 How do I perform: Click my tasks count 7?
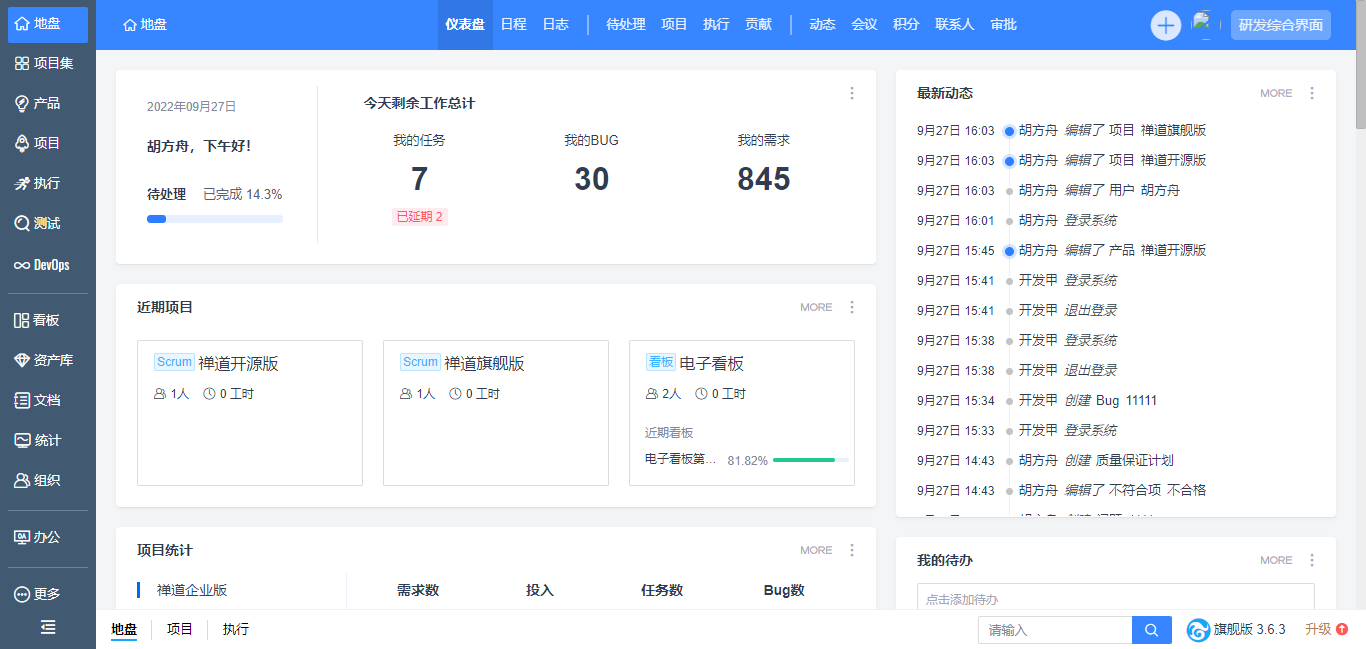(419, 179)
